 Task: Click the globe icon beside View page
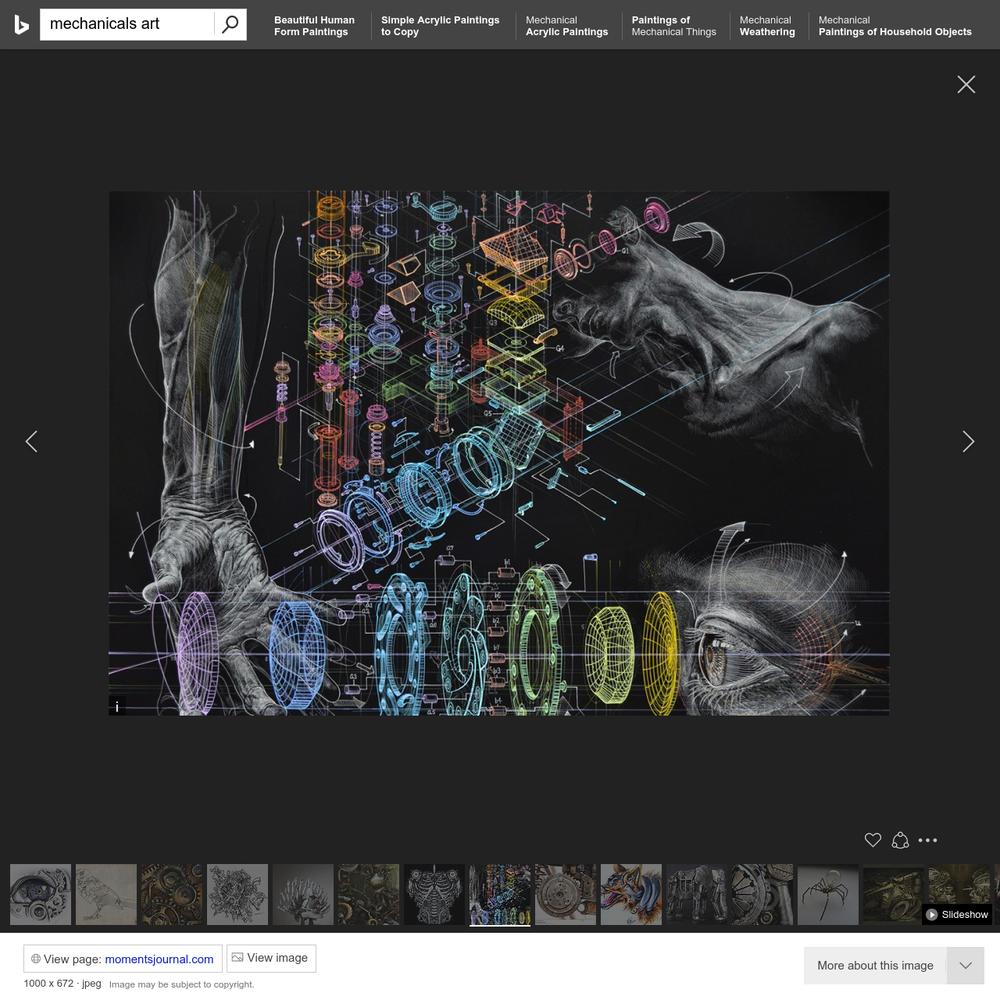coord(36,959)
